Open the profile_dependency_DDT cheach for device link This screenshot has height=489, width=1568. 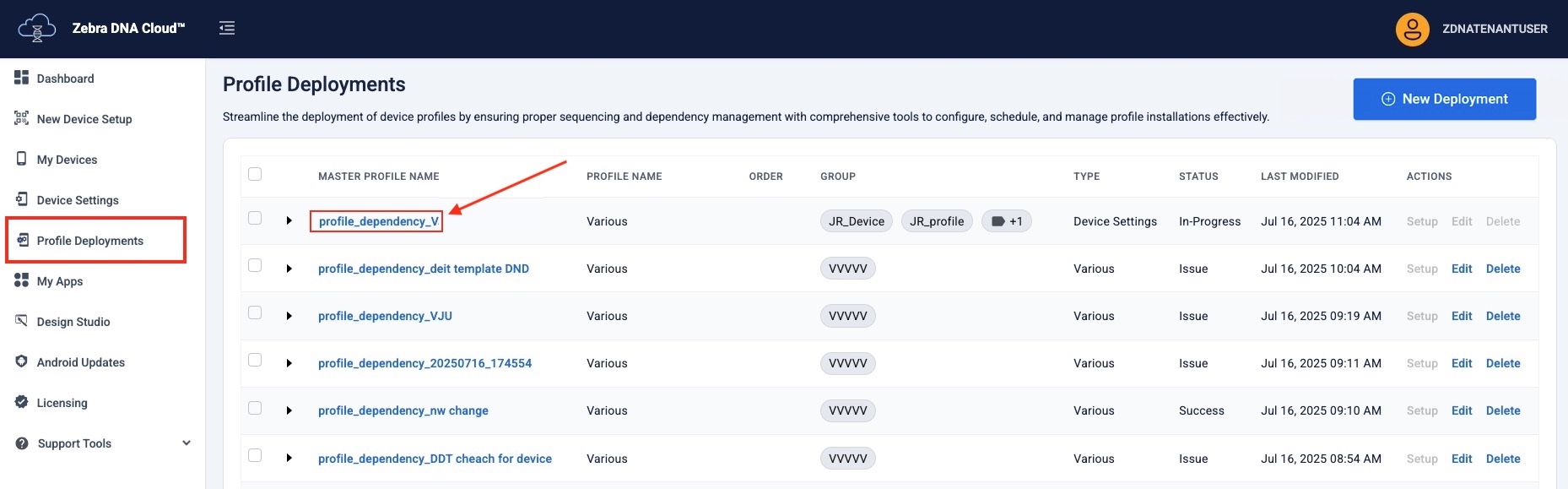tap(435, 459)
